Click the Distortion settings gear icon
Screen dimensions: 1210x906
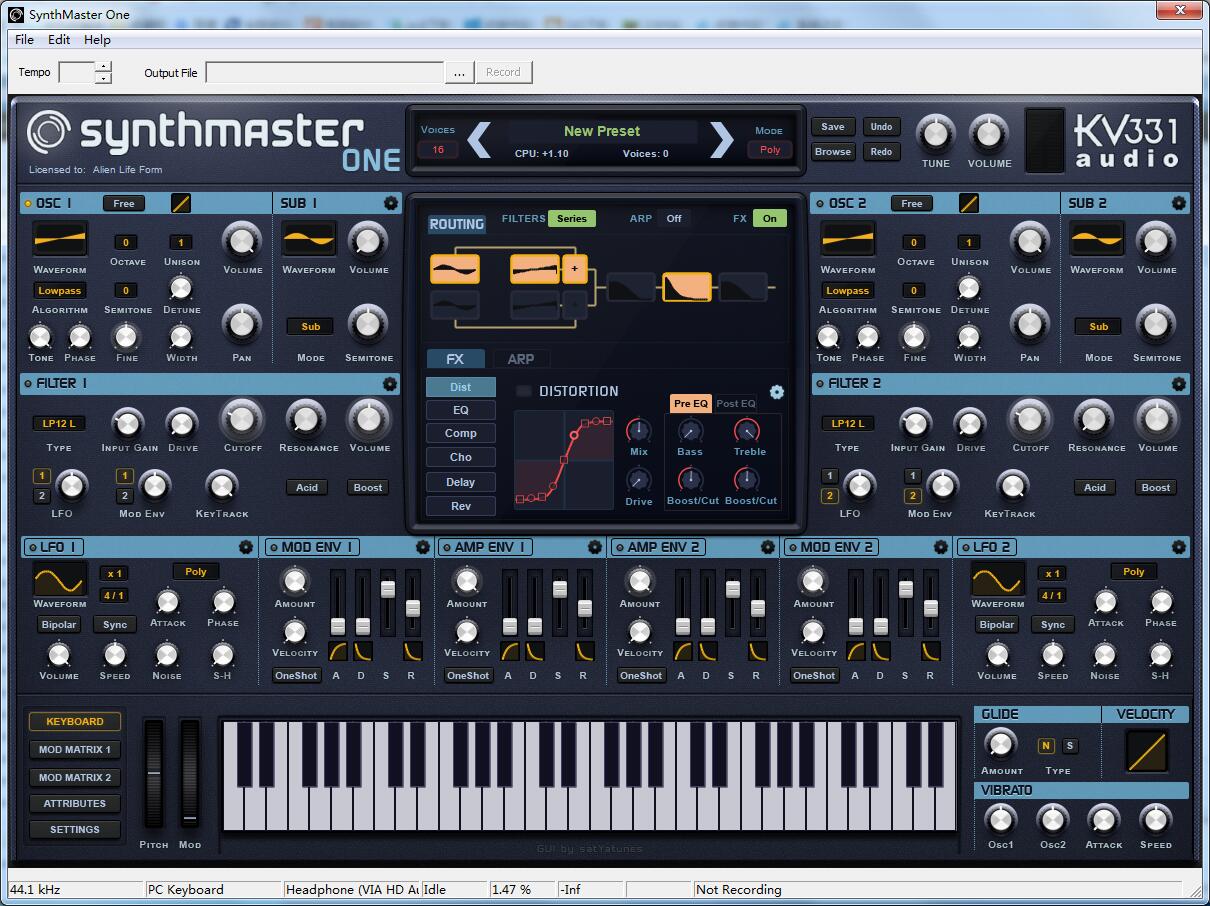pos(778,391)
